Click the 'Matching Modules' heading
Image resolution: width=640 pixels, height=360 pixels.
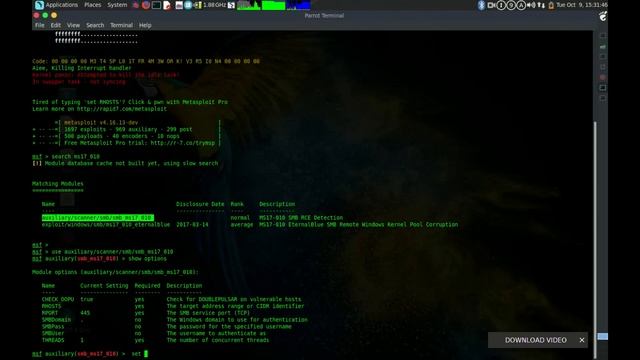58,184
